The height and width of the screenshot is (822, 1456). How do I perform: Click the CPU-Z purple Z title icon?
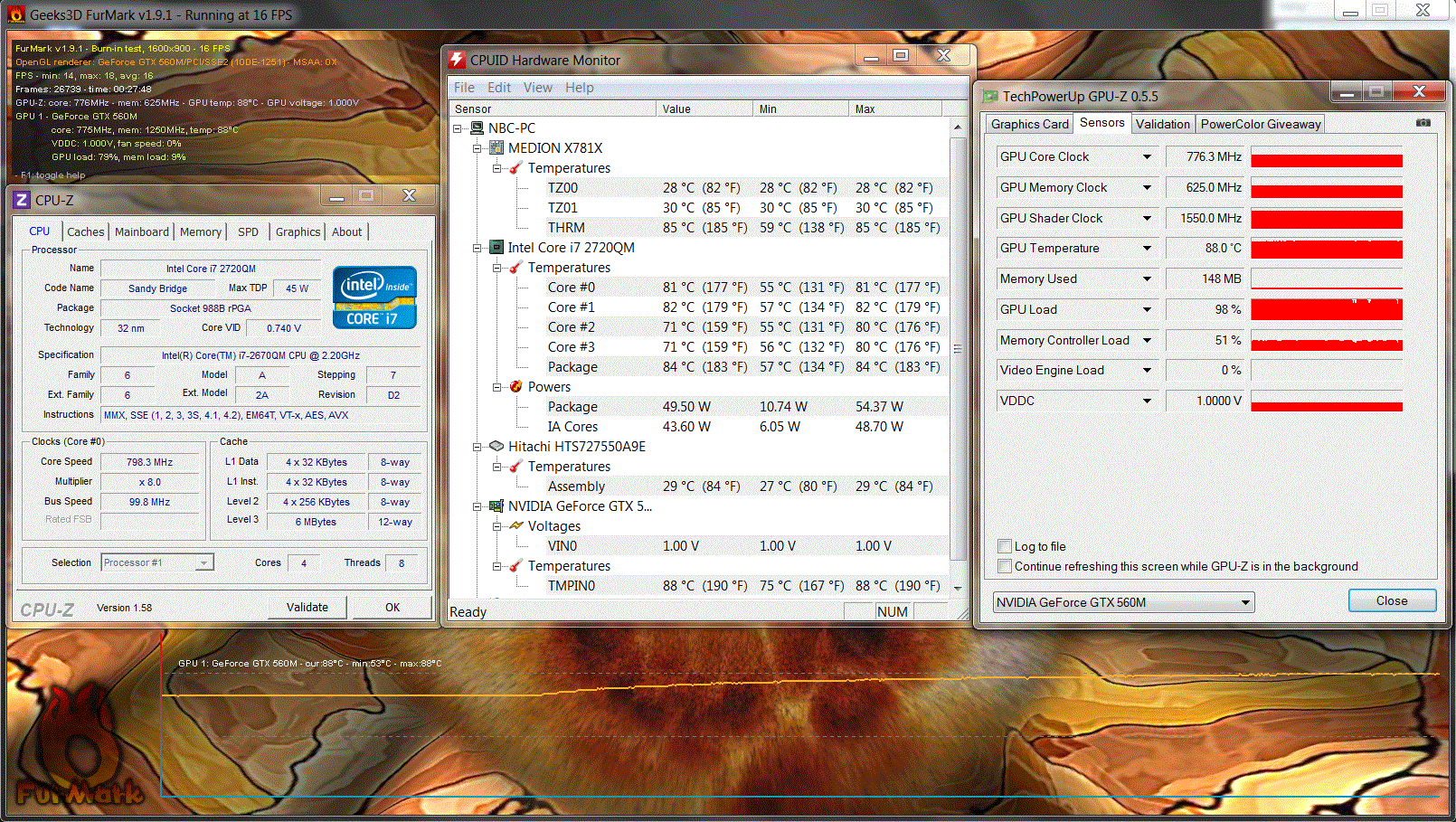[x=23, y=200]
